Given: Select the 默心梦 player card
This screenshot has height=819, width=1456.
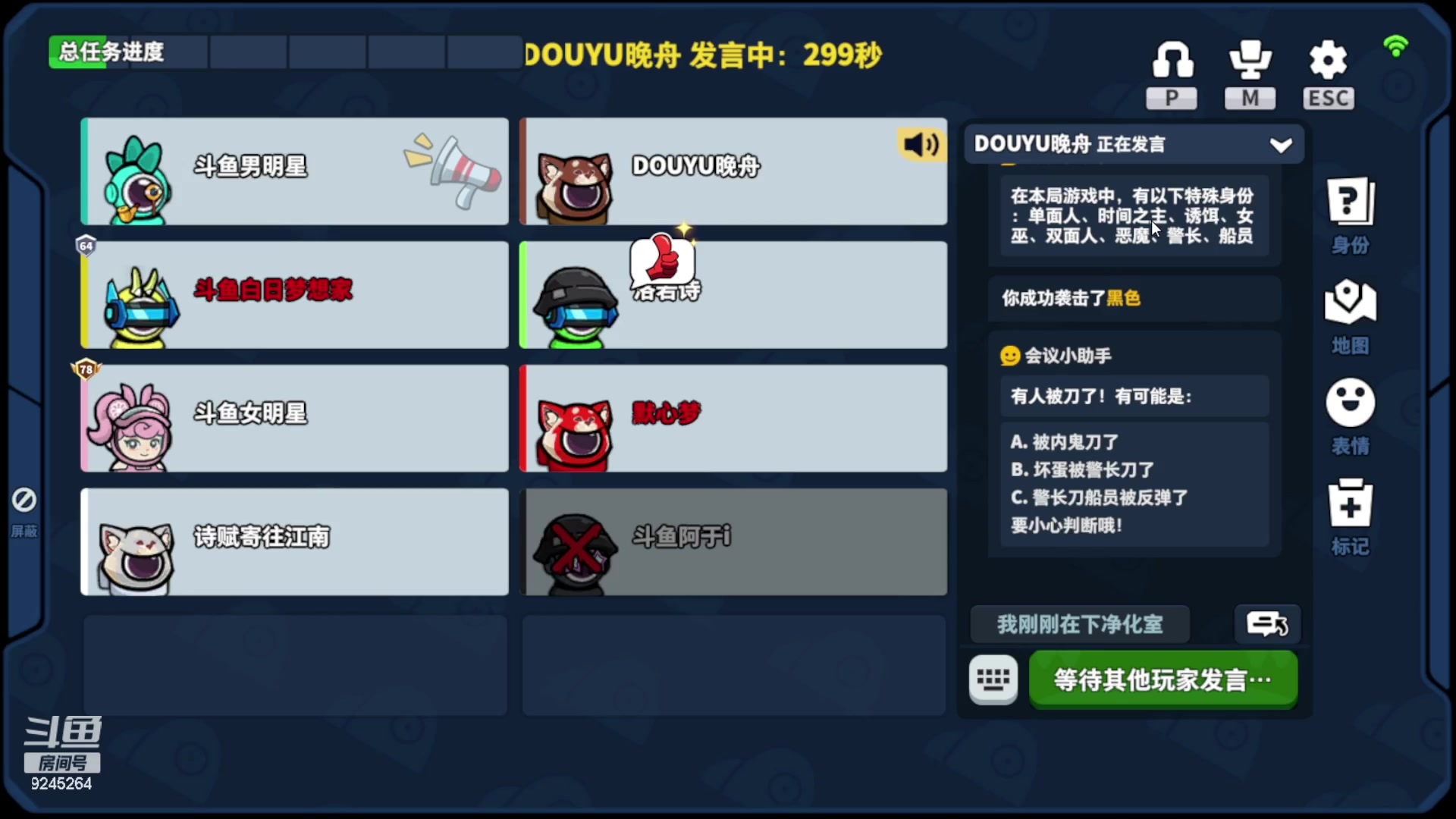Looking at the screenshot, I should point(733,419).
